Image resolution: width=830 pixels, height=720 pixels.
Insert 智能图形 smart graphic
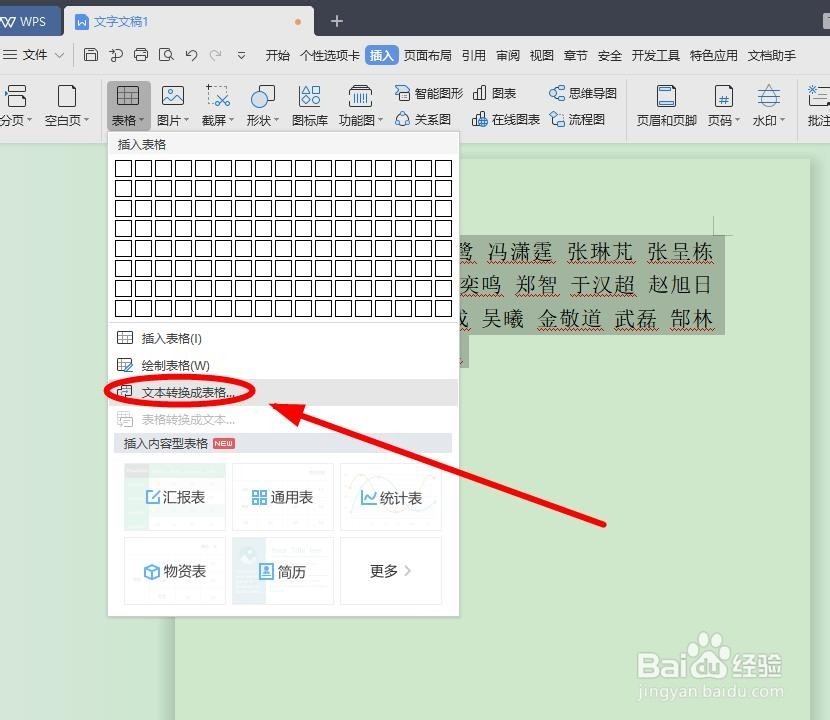pyautogui.click(x=429, y=94)
